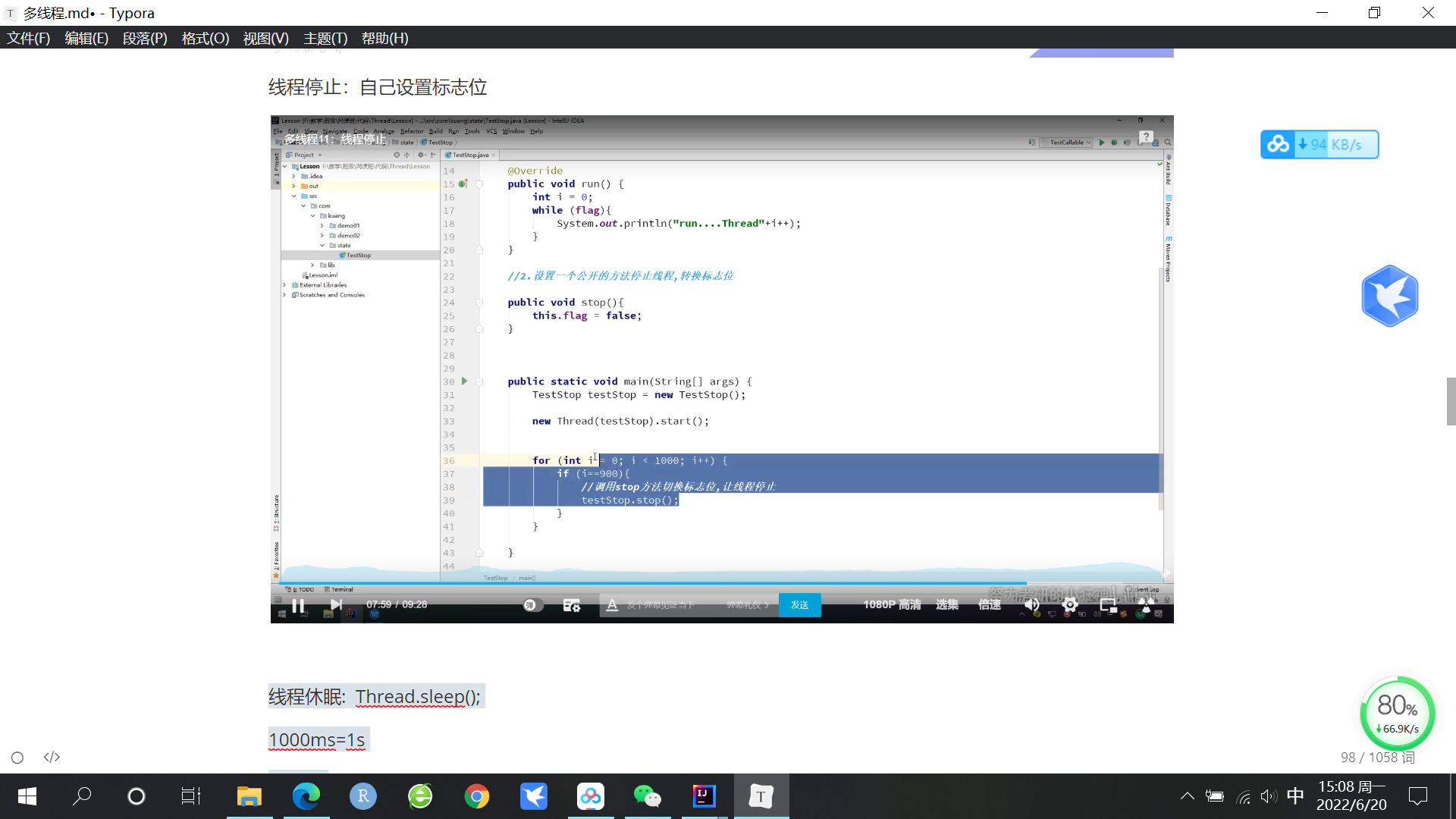Open the 主题(T) menu
Image resolution: width=1456 pixels, height=819 pixels.
(325, 38)
